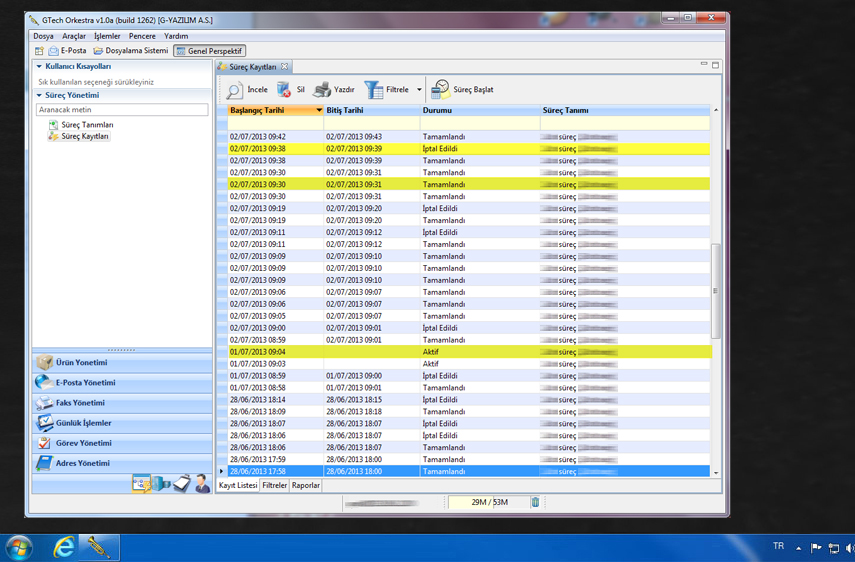855x562 pixels.
Task: Click the vertical scrollbar thumb of the table
Action: (716, 291)
